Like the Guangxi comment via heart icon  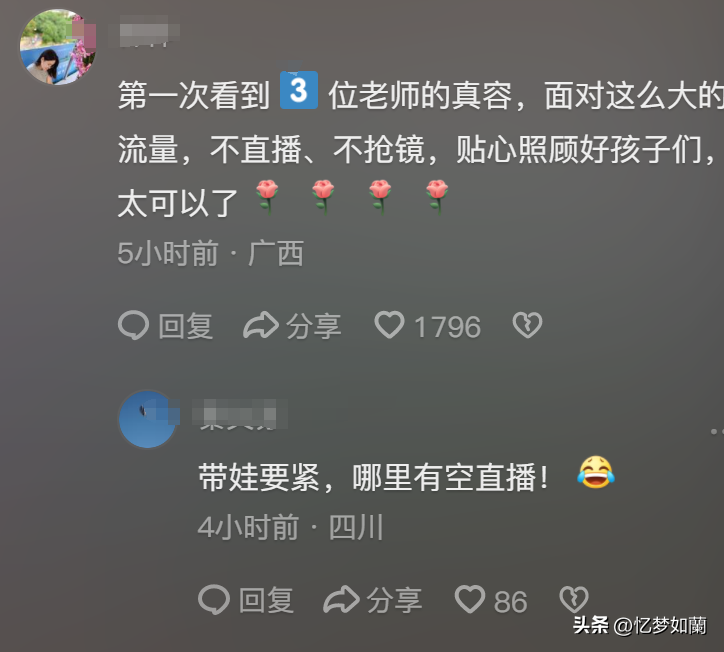pos(389,325)
